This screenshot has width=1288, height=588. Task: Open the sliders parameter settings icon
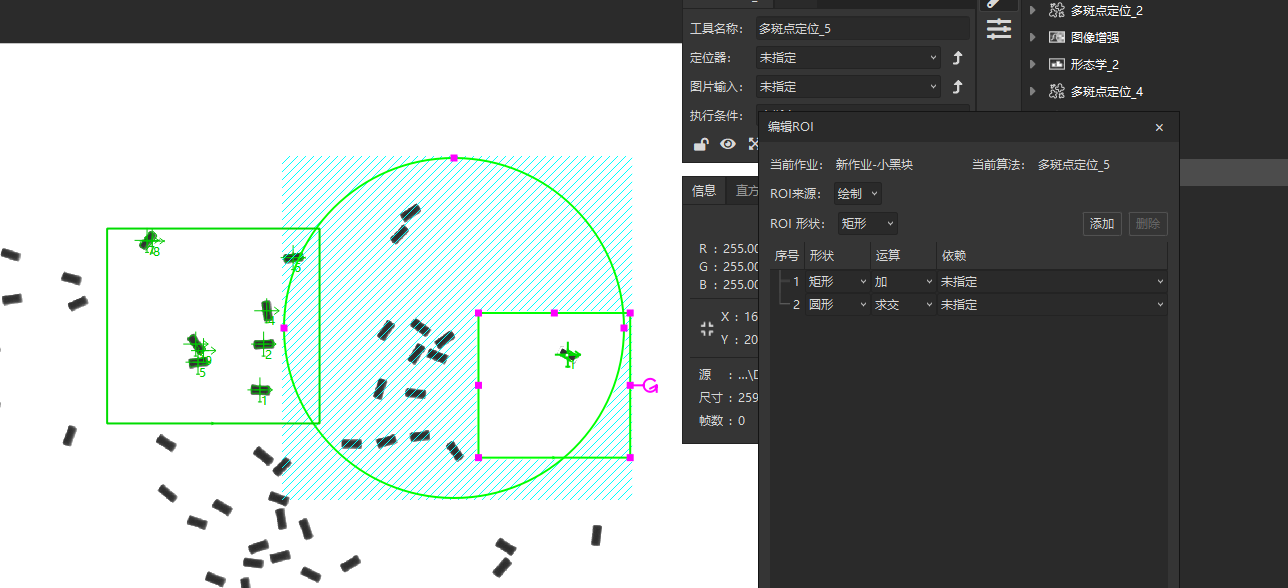click(x=999, y=30)
